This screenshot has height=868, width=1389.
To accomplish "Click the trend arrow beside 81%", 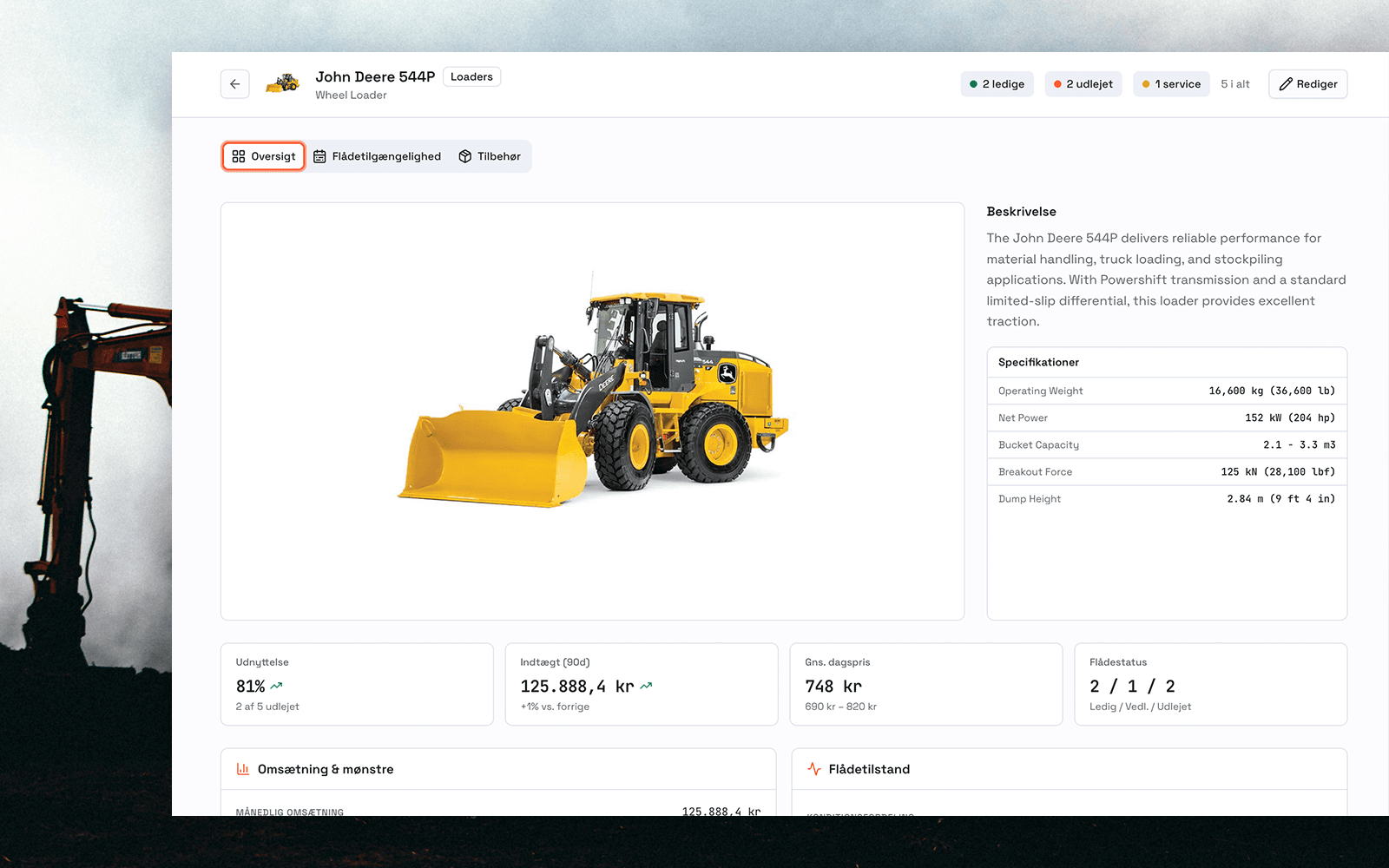I will [x=276, y=686].
